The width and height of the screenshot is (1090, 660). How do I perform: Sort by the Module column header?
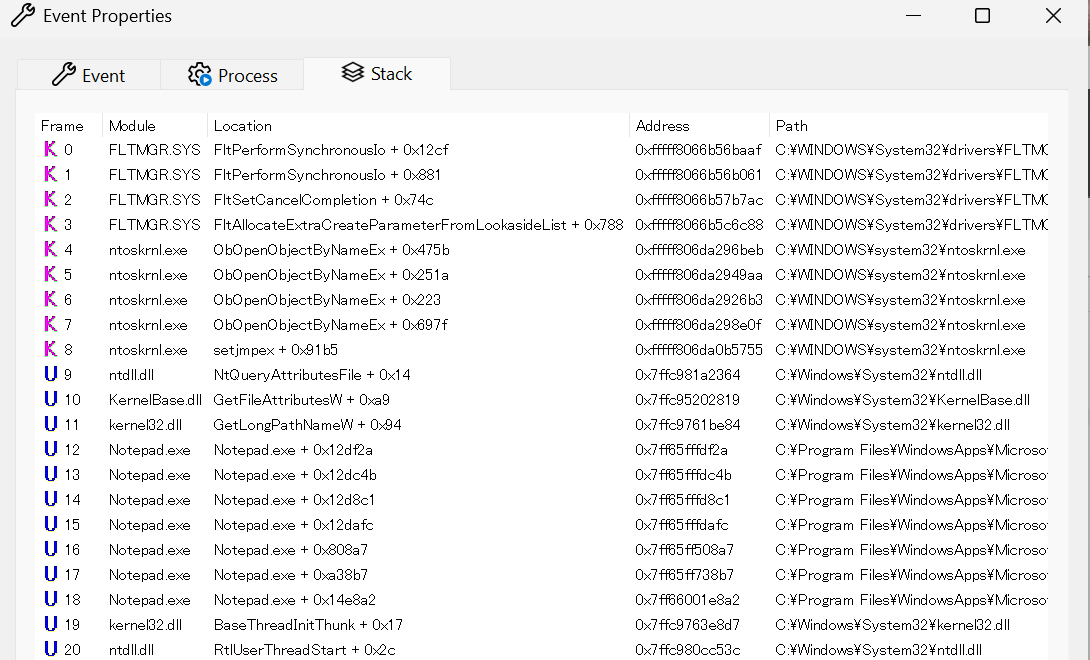click(132, 126)
